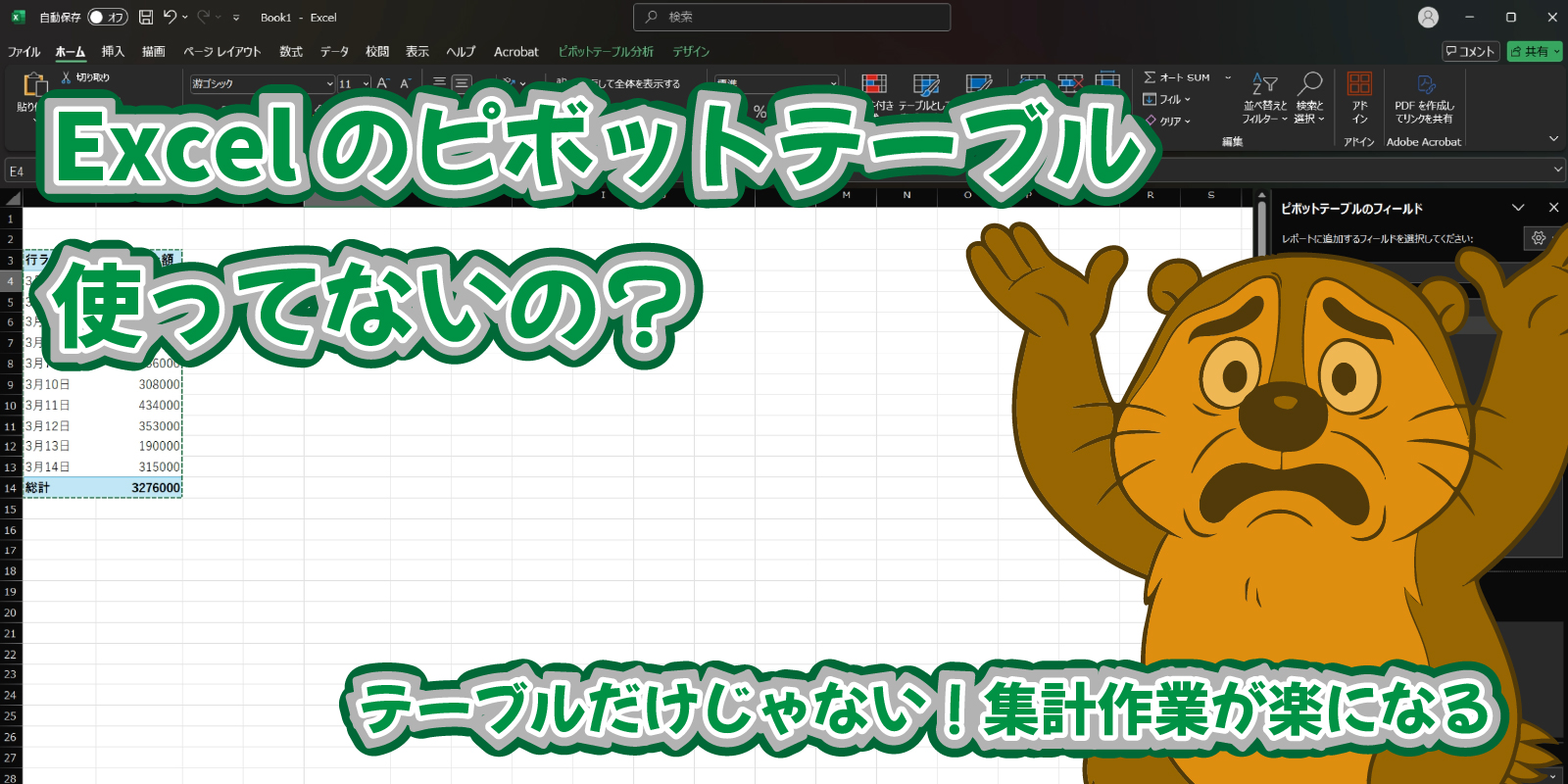Click cell with date 3月10日
Image resolution: width=1568 pixels, height=784 pixels.
coord(60,384)
